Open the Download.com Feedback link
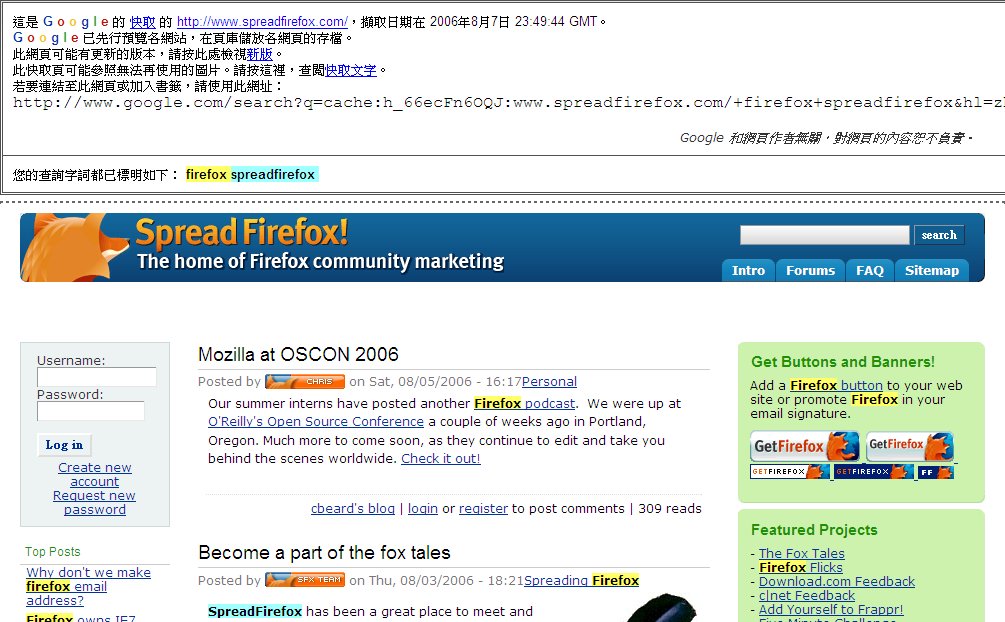This screenshot has height=622, width=1005. tap(837, 582)
